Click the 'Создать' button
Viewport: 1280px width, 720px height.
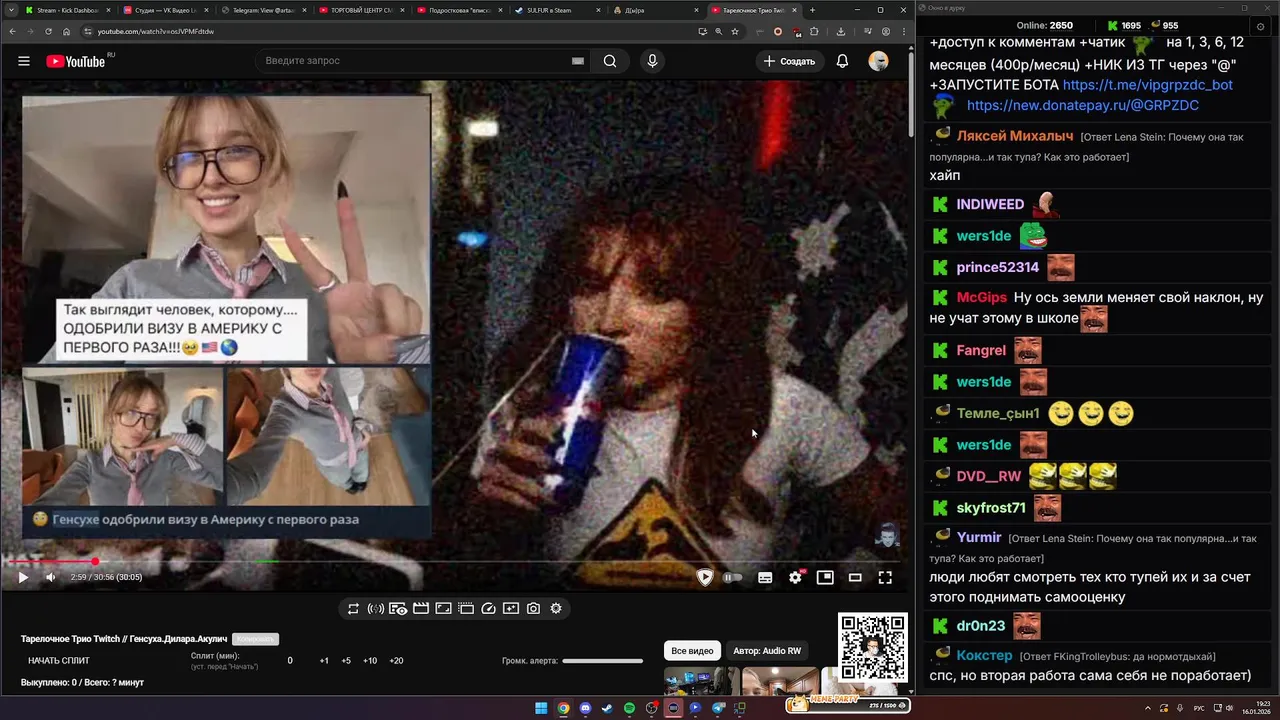click(x=789, y=61)
